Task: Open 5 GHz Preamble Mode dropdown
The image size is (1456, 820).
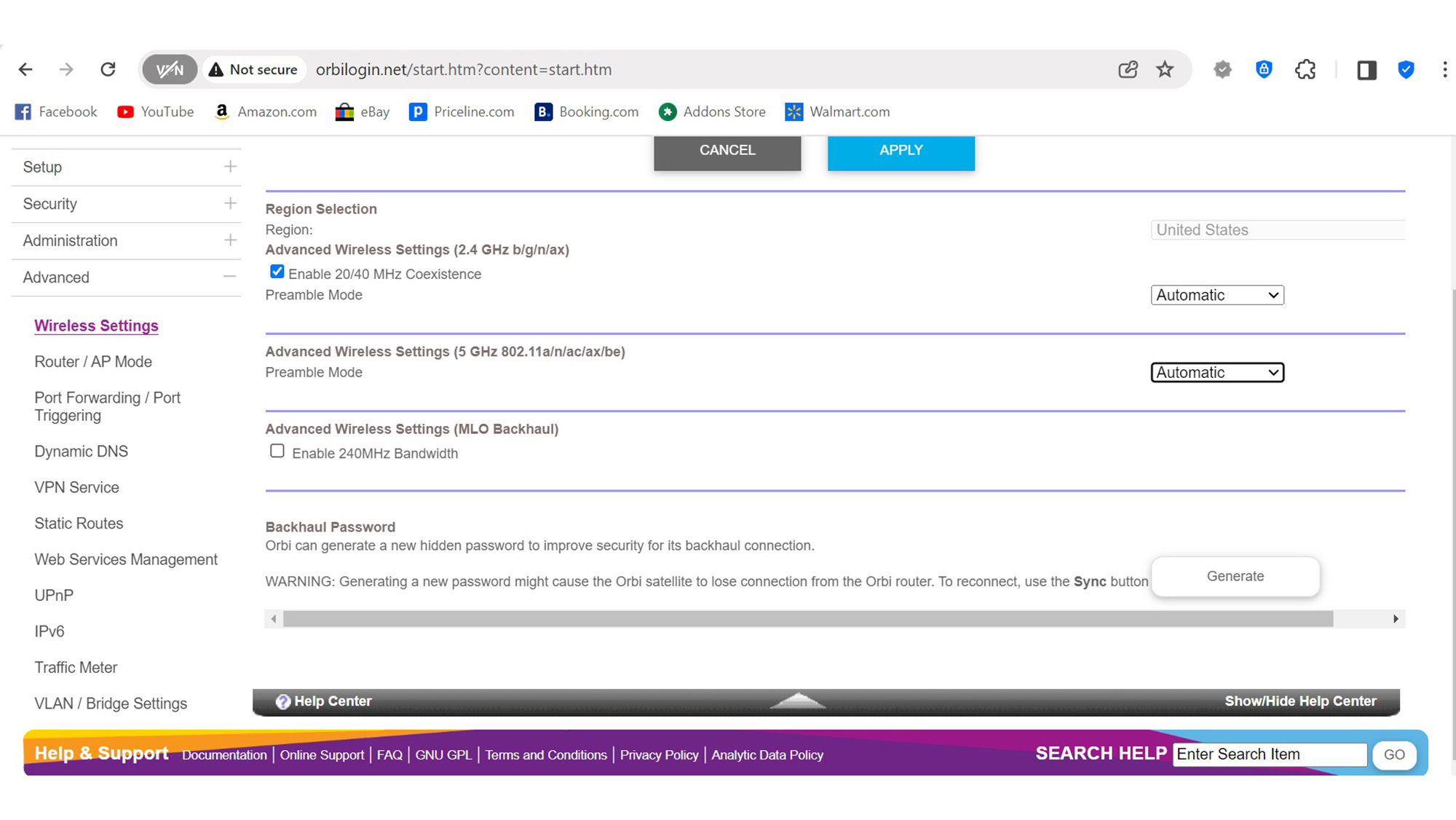Action: tap(1216, 372)
